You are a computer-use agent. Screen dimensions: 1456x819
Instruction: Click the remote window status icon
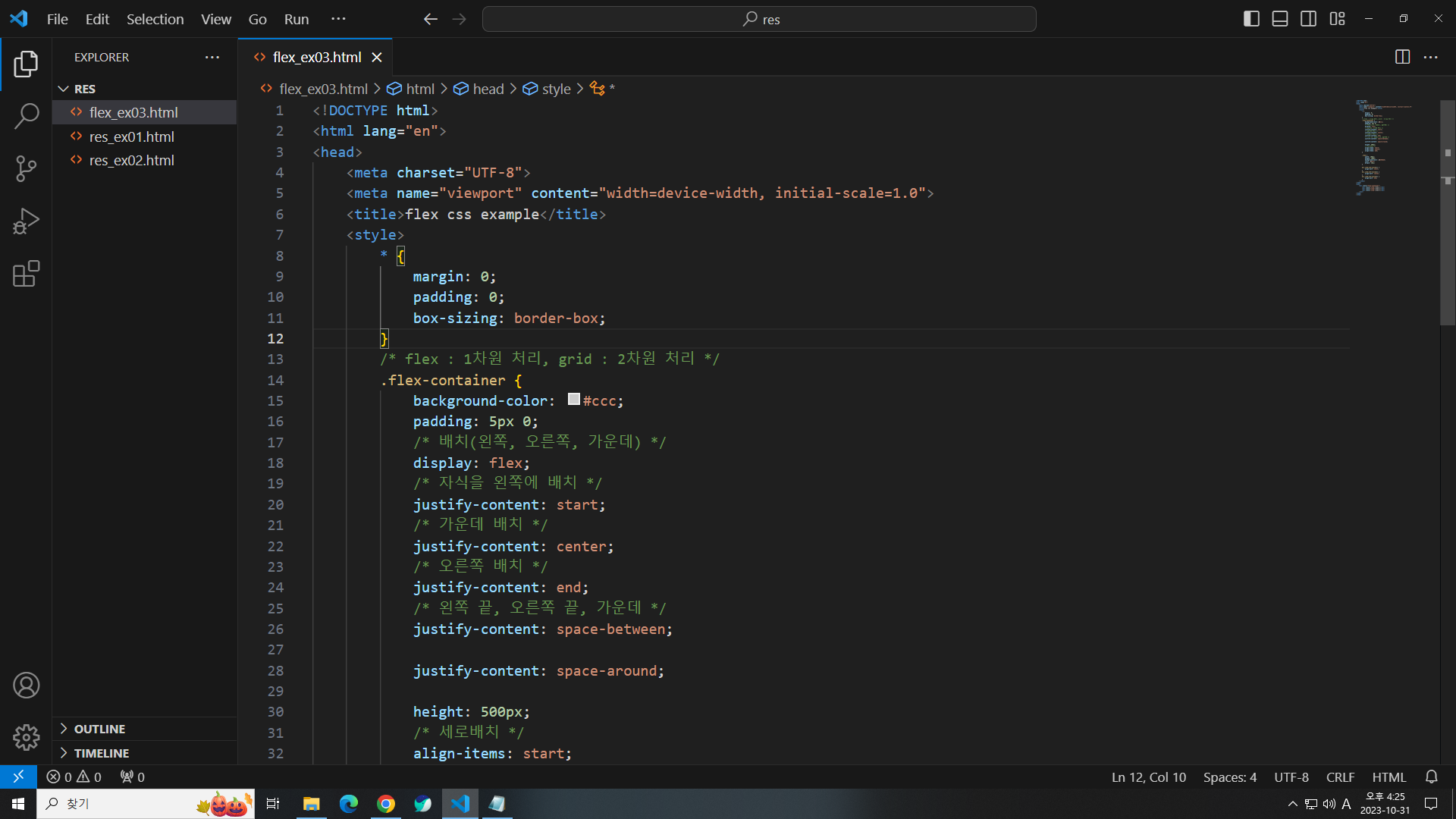[18, 777]
